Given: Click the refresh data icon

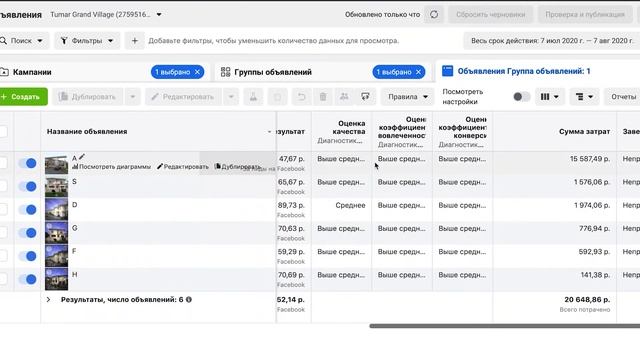Looking at the screenshot, I should click(x=434, y=14).
